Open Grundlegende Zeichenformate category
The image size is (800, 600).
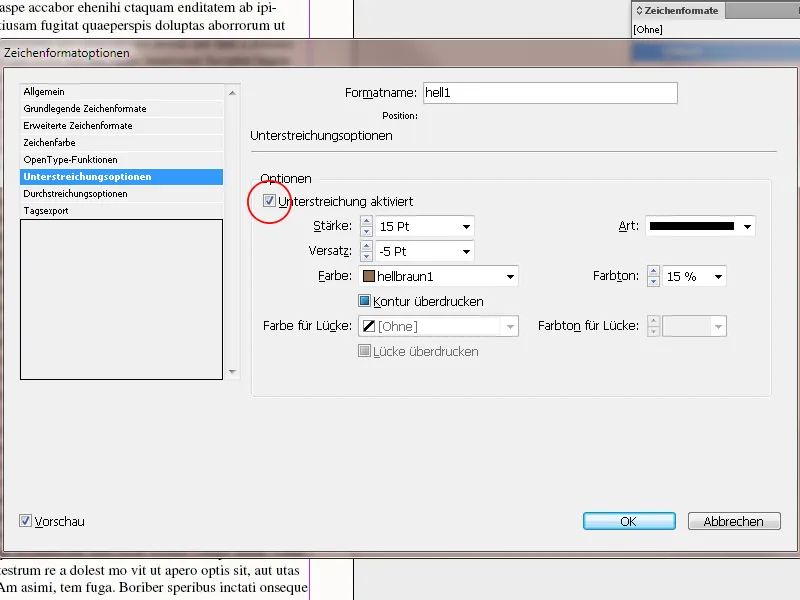[x=121, y=109]
